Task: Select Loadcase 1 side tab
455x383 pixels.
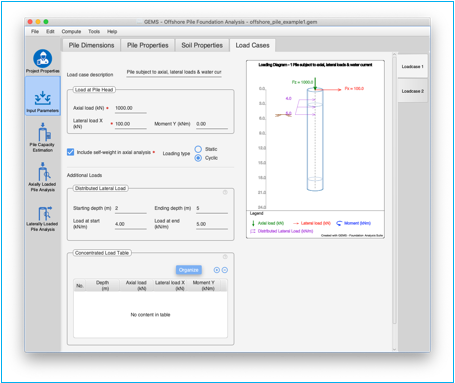Action: [x=412, y=67]
